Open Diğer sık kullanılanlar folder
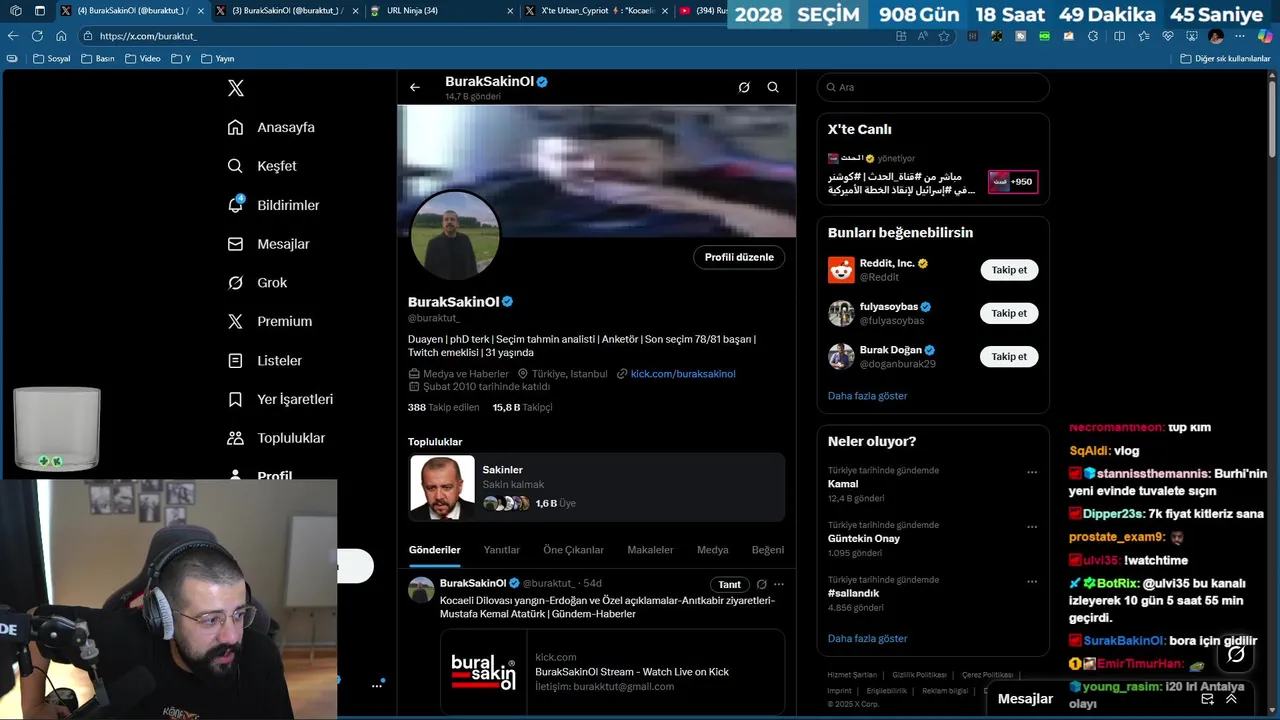Viewport: 1280px width, 720px height. point(1225,59)
